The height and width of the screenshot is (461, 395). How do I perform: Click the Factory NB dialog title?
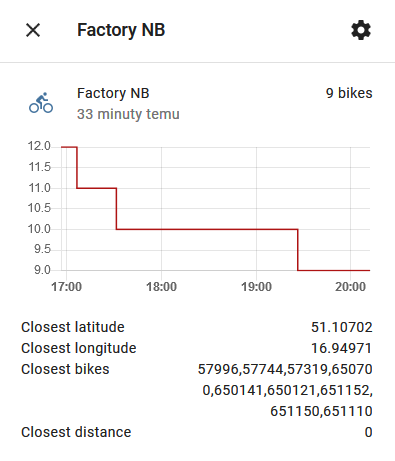(121, 30)
